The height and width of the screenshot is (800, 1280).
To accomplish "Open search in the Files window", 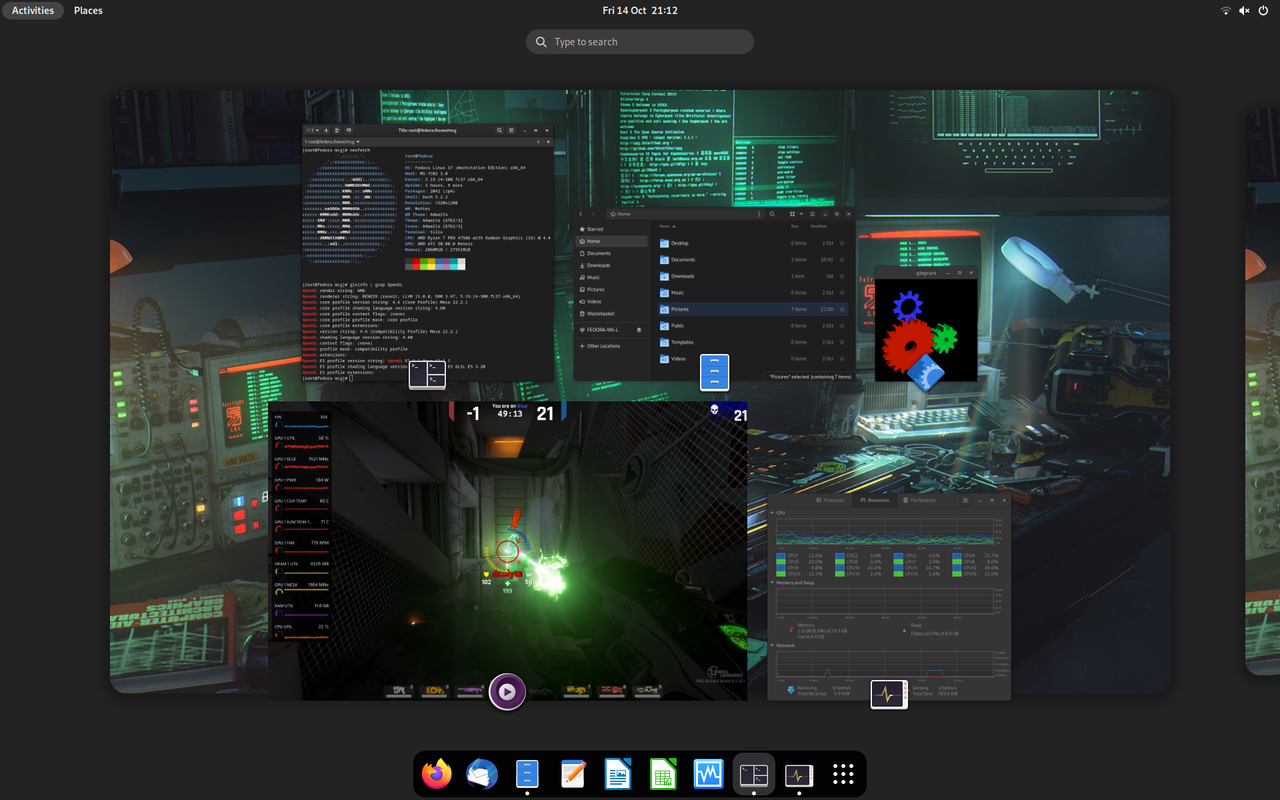I will click(x=772, y=214).
